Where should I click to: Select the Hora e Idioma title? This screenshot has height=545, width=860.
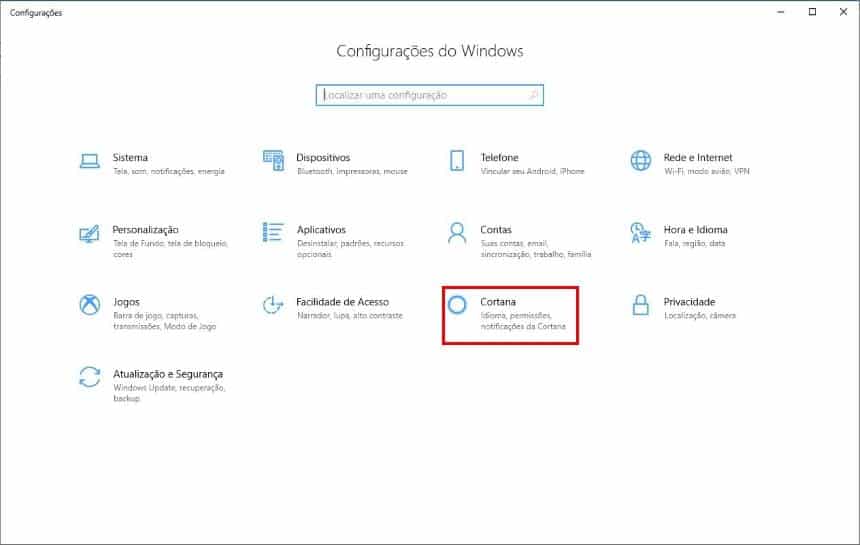[695, 230]
